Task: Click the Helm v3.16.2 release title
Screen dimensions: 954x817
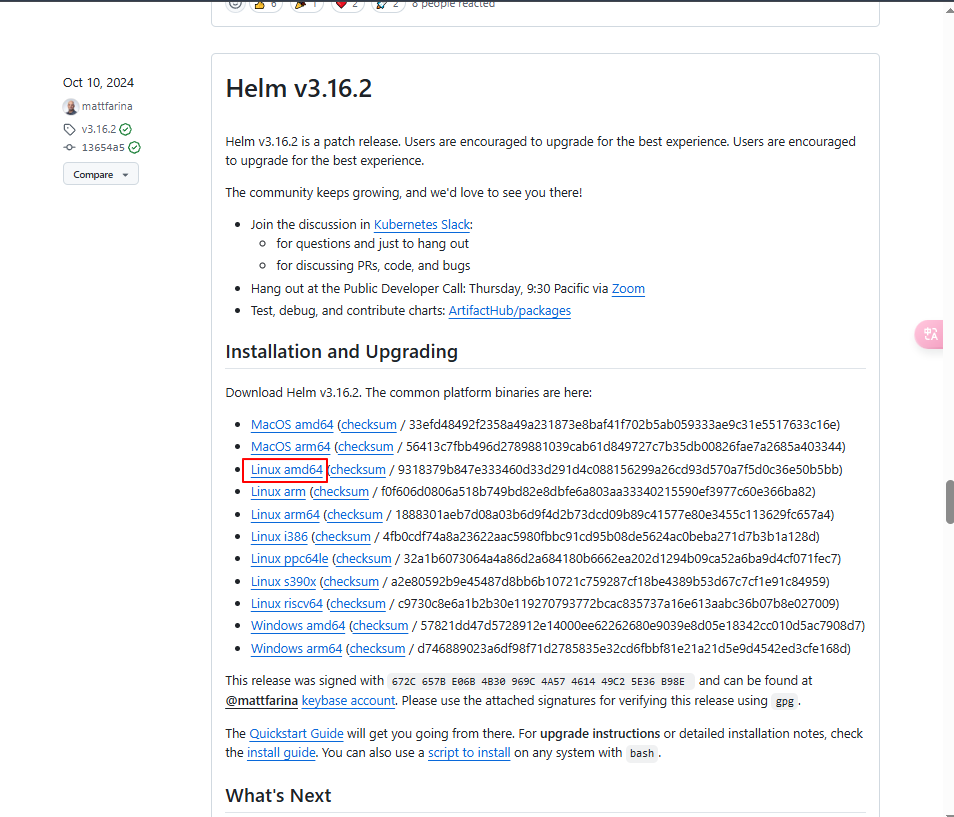Action: [299, 89]
